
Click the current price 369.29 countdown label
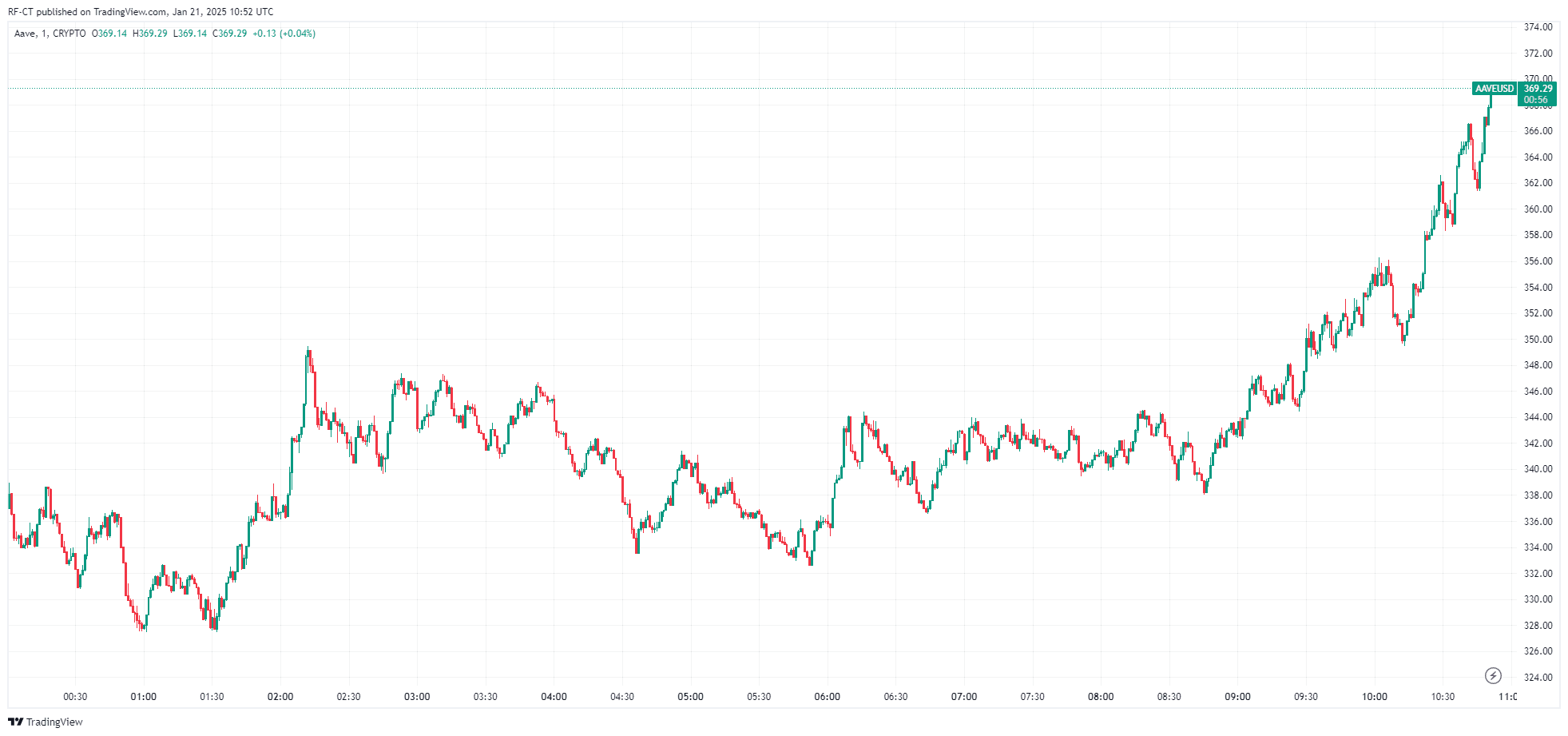tap(1537, 94)
